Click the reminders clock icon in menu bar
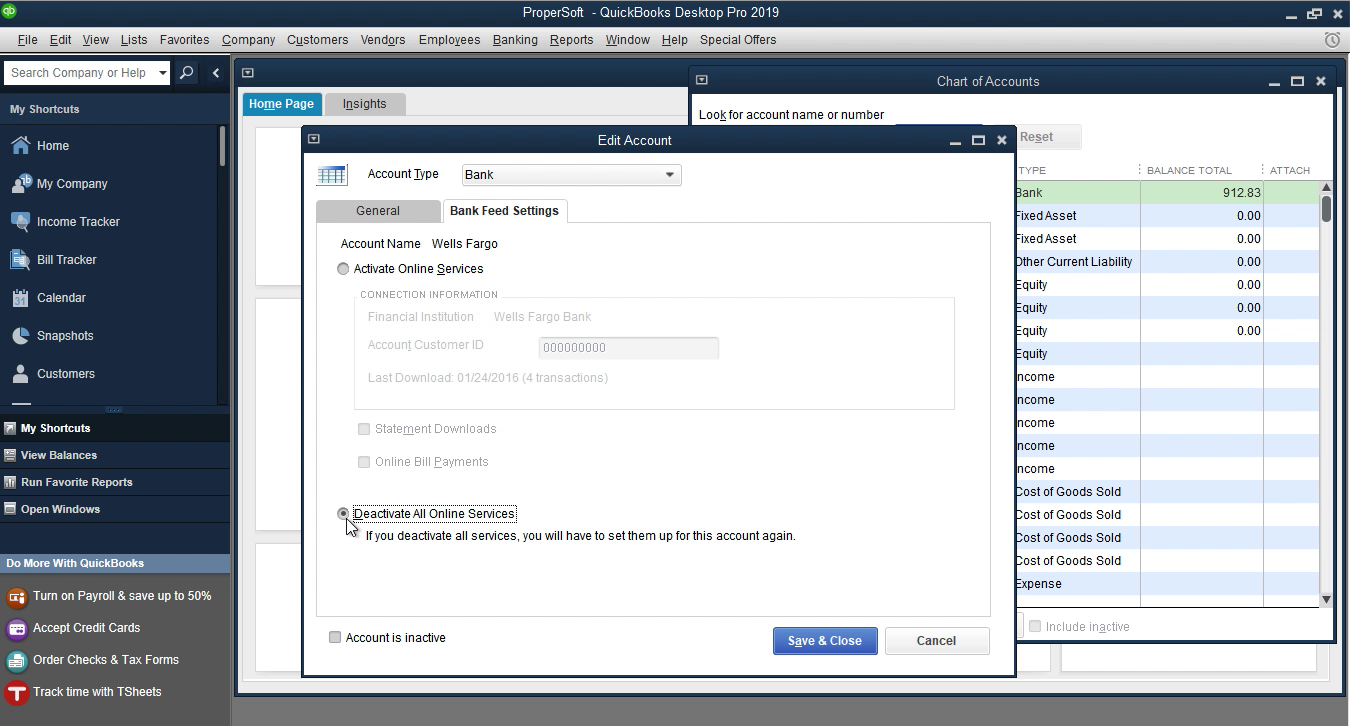1350x726 pixels. 1332,40
